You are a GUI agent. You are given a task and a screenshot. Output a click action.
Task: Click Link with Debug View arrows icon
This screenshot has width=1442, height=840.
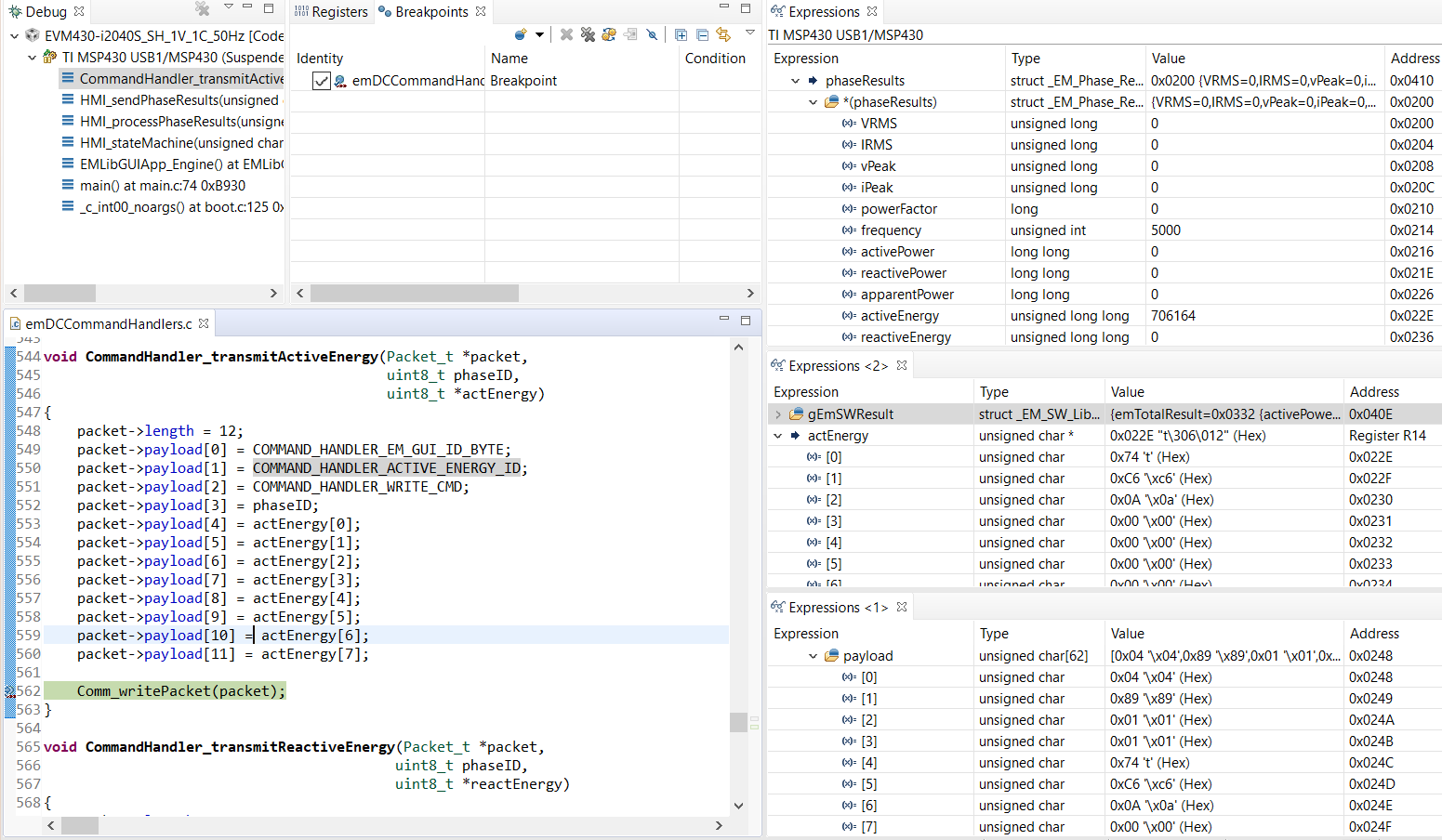tap(723, 34)
